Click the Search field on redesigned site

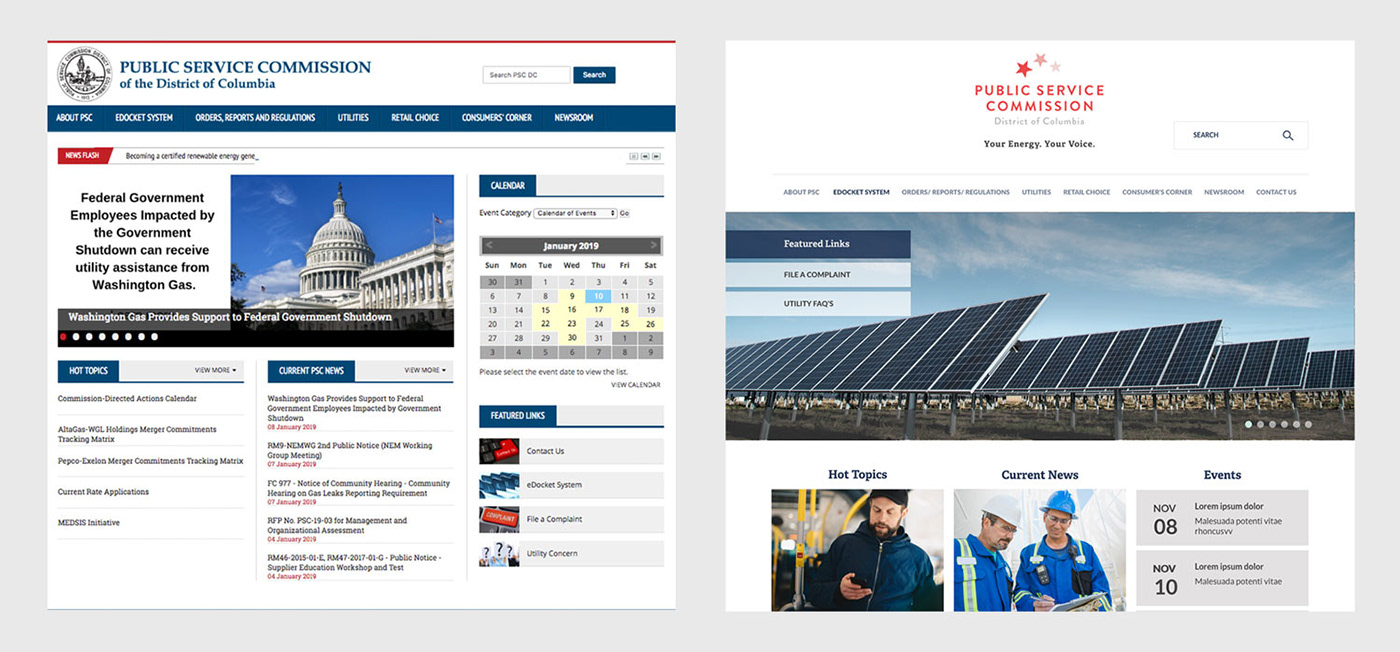(1241, 135)
